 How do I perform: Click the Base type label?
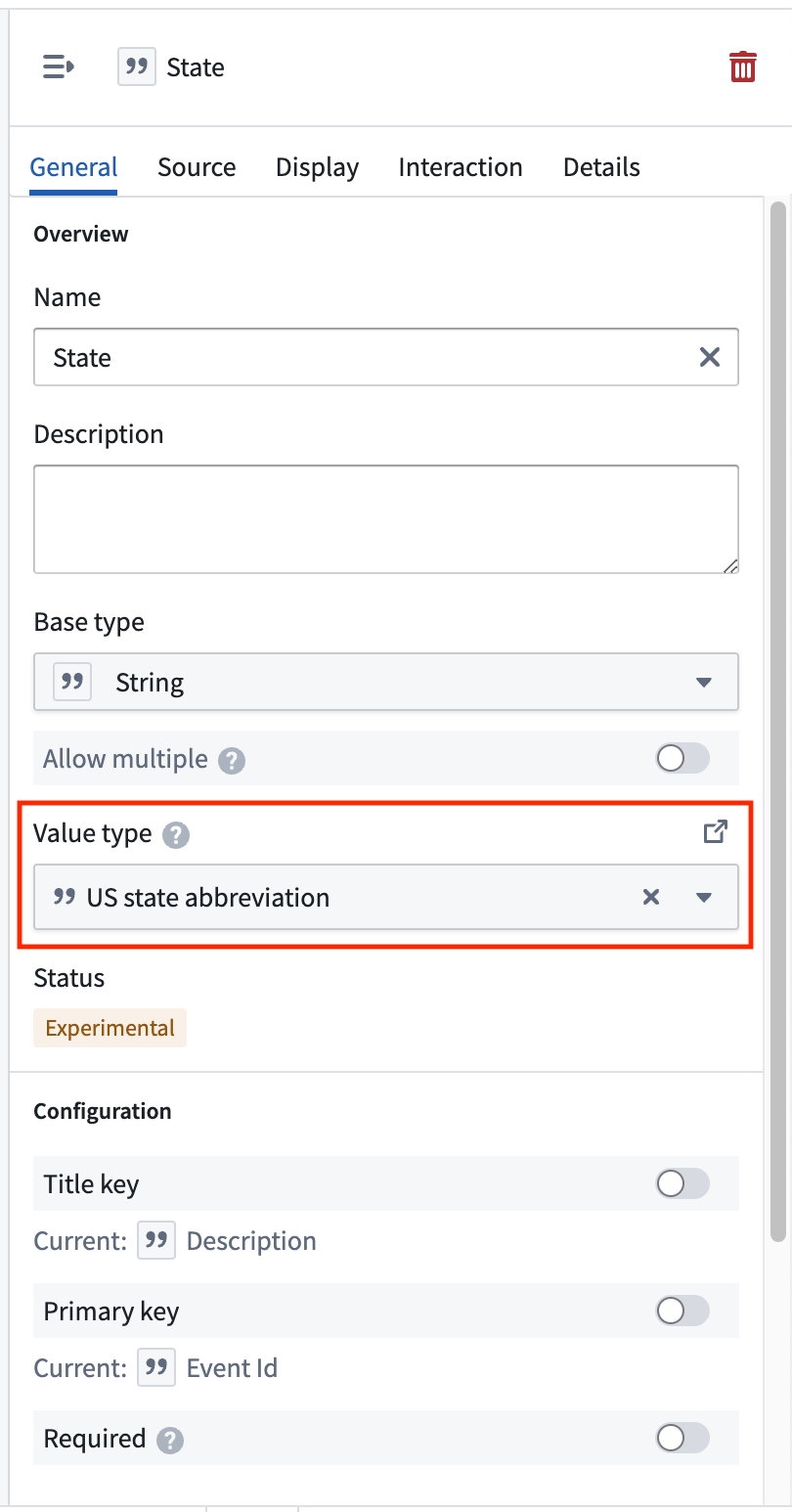[x=89, y=622]
